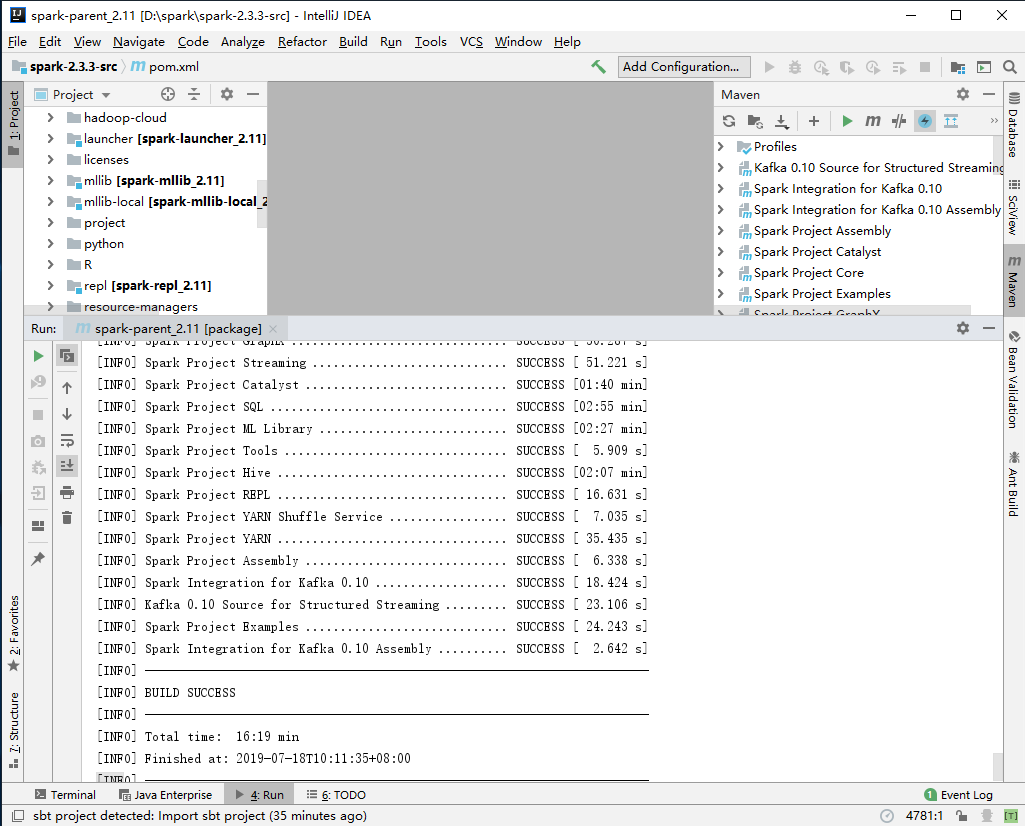Rerun the spark-parent_2.11 build
Image resolution: width=1025 pixels, height=826 pixels.
(37, 355)
